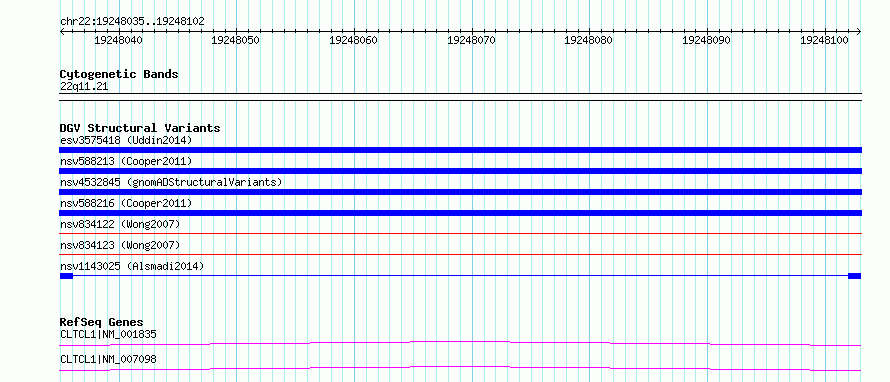This screenshot has height=382, width=890.
Task: Open the nsv834123 (Wong2007) variant label
Action: point(120,245)
